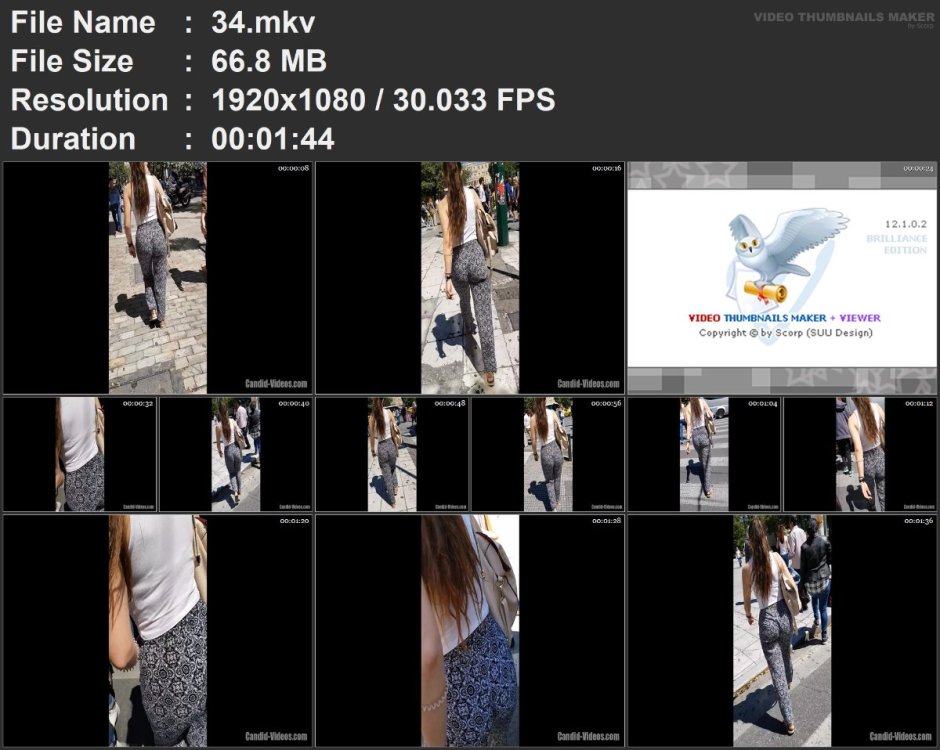The width and height of the screenshot is (940, 750).
Task: Open the large thumbnail timestamped 00:01:28
Action: click(470, 630)
